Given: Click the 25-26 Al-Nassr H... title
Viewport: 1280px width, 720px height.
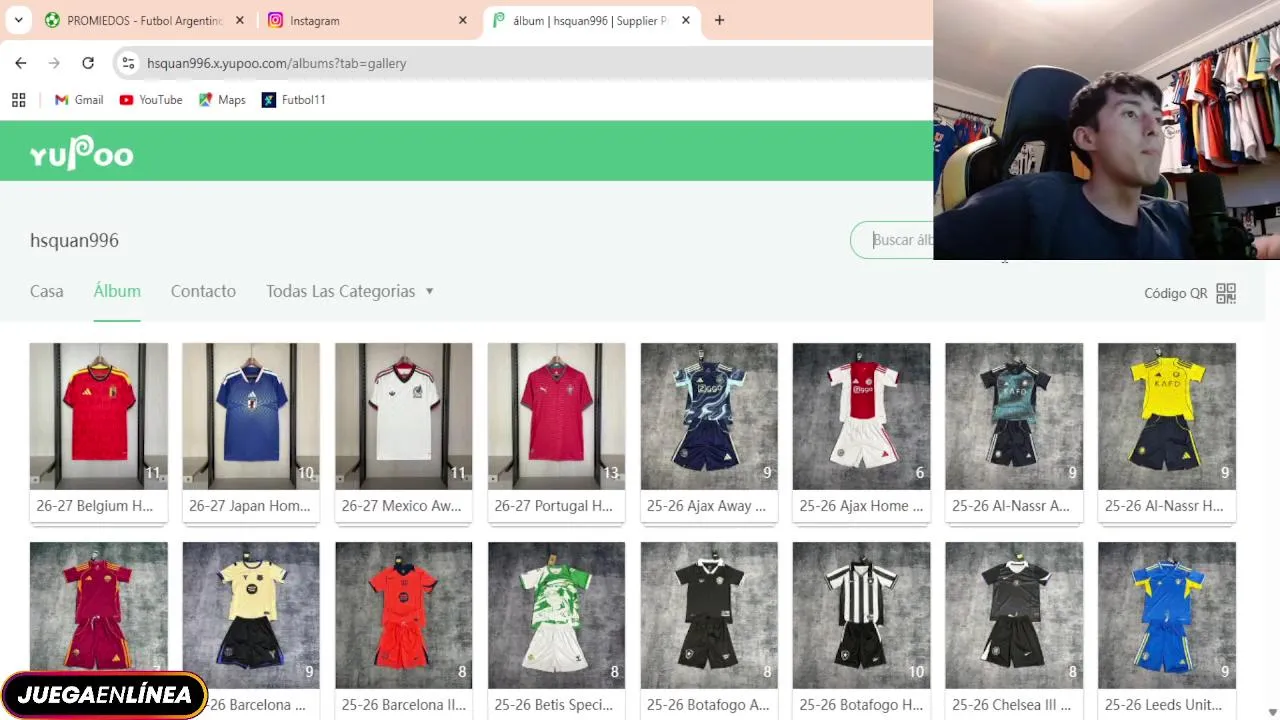Looking at the screenshot, I should click(x=1164, y=506).
